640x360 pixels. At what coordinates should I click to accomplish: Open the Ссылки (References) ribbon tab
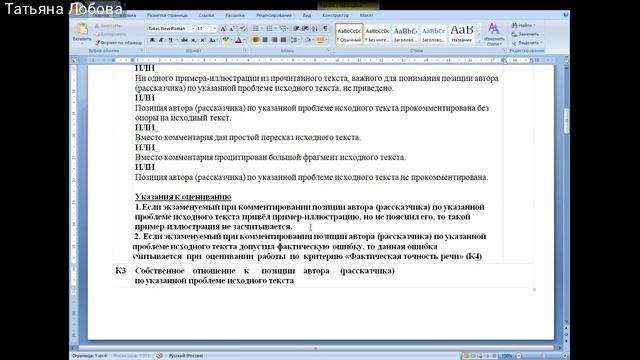tap(206, 16)
